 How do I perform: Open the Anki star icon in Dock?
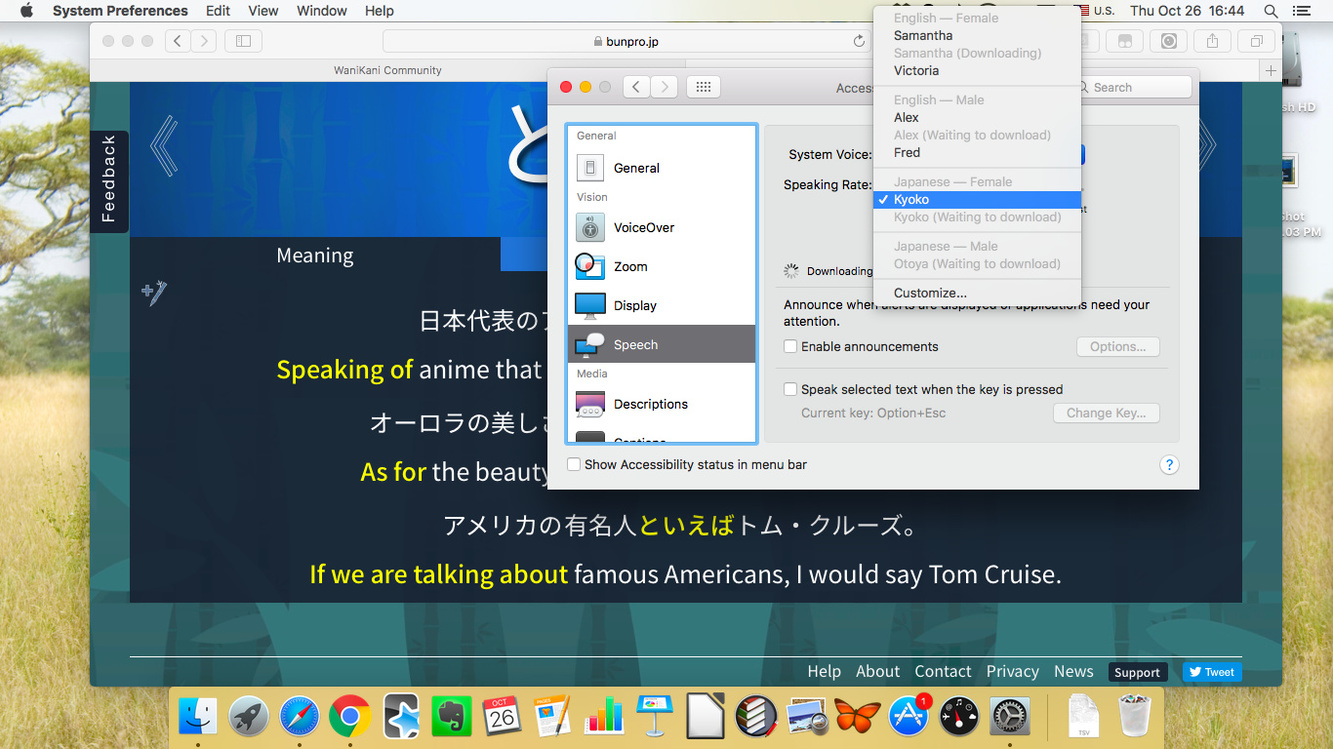(x=401, y=716)
